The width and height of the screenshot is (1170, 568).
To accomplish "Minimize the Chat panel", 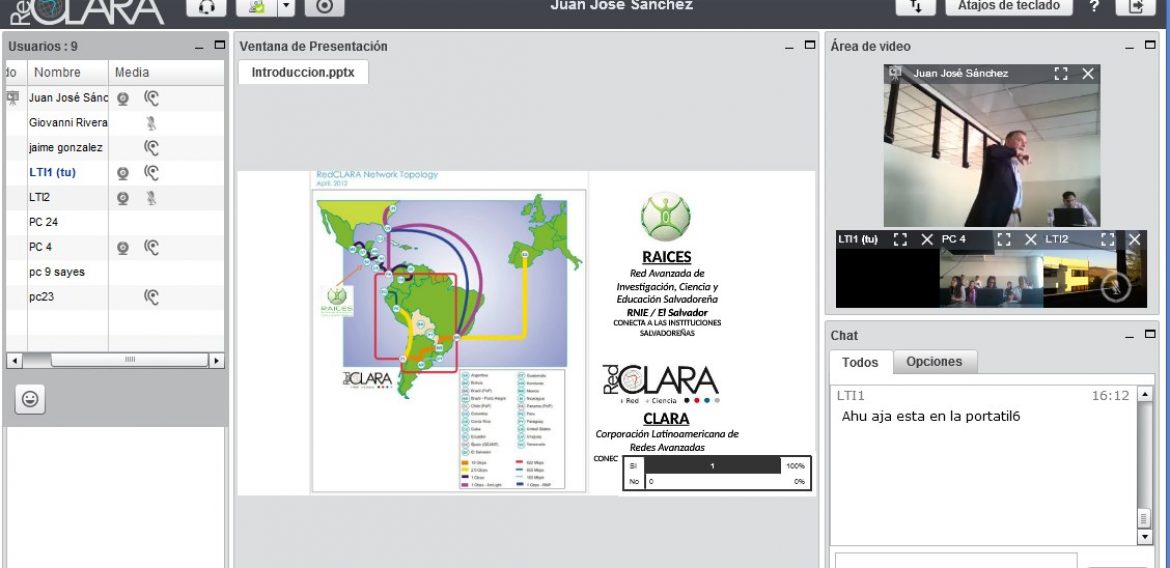I will tap(1130, 337).
